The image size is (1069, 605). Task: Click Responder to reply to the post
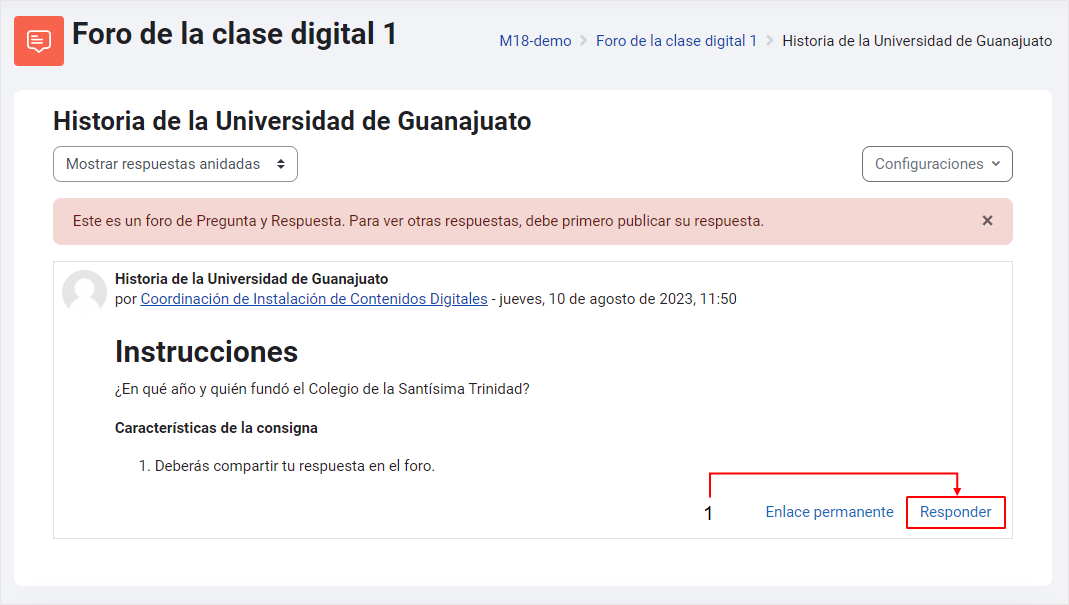pyautogui.click(x=955, y=512)
